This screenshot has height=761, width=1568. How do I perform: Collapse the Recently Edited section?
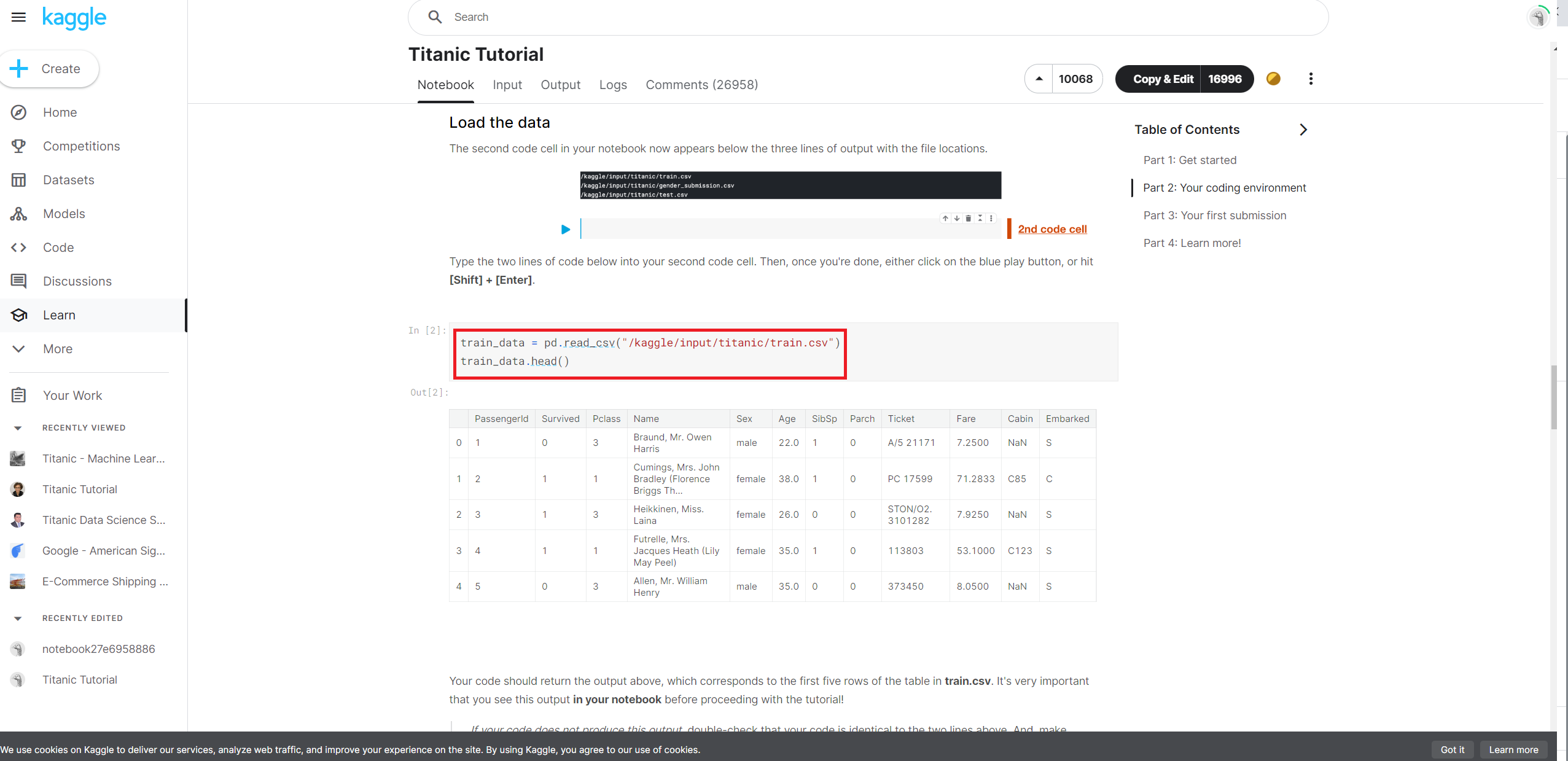click(x=18, y=619)
